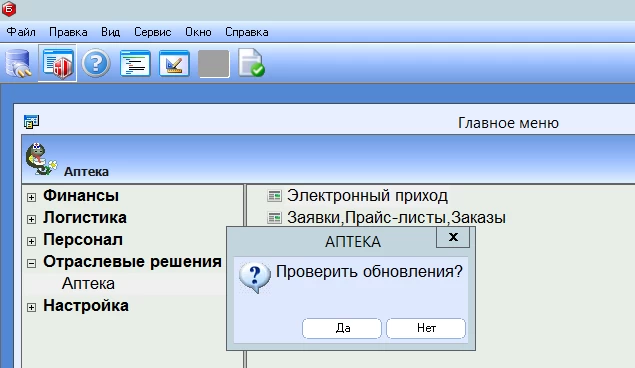Click the АПТЕКА dialog title bar
Image resolution: width=635 pixels, height=368 pixels.
(353, 242)
